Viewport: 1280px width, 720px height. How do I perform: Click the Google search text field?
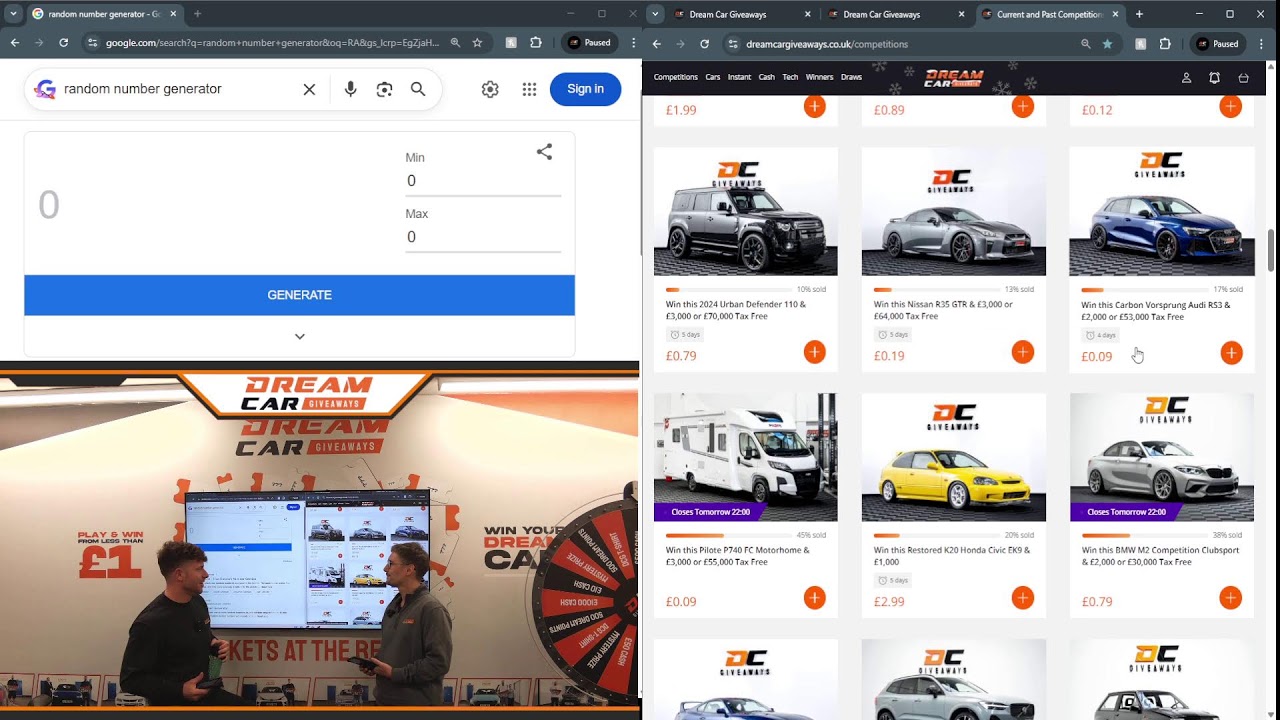click(178, 89)
